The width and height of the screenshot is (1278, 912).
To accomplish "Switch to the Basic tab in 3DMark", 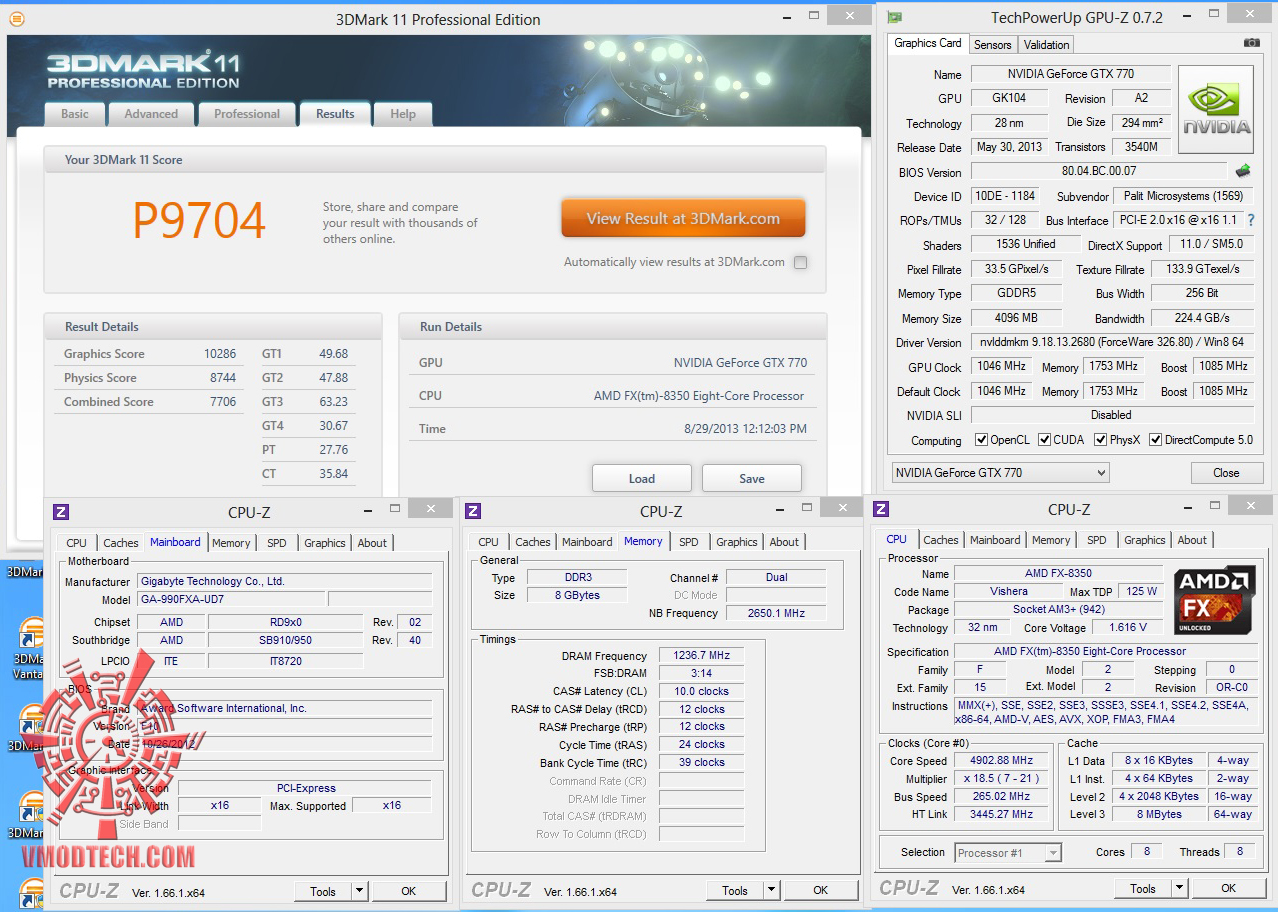I will click(75, 114).
